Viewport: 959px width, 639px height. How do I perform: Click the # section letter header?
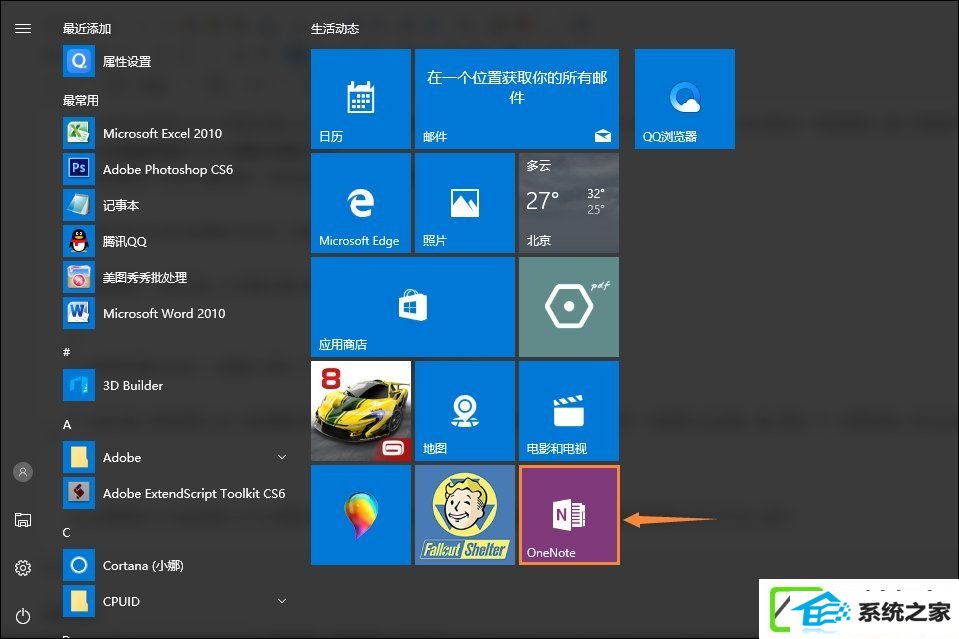(x=67, y=352)
